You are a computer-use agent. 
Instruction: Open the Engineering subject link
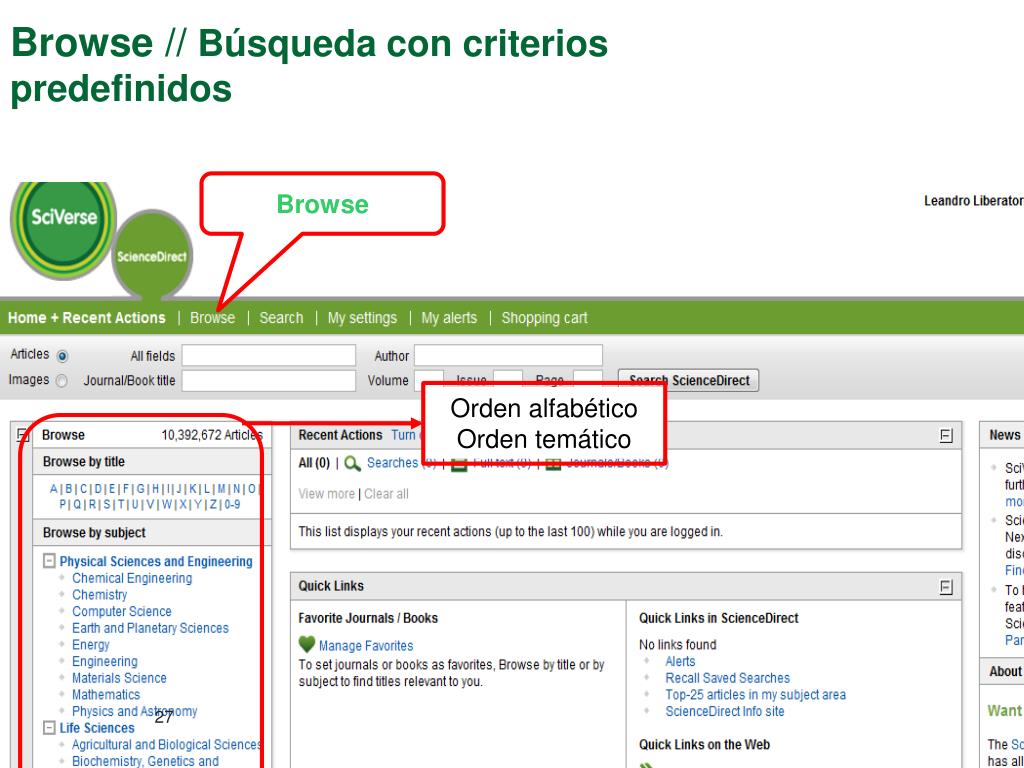coord(104,662)
